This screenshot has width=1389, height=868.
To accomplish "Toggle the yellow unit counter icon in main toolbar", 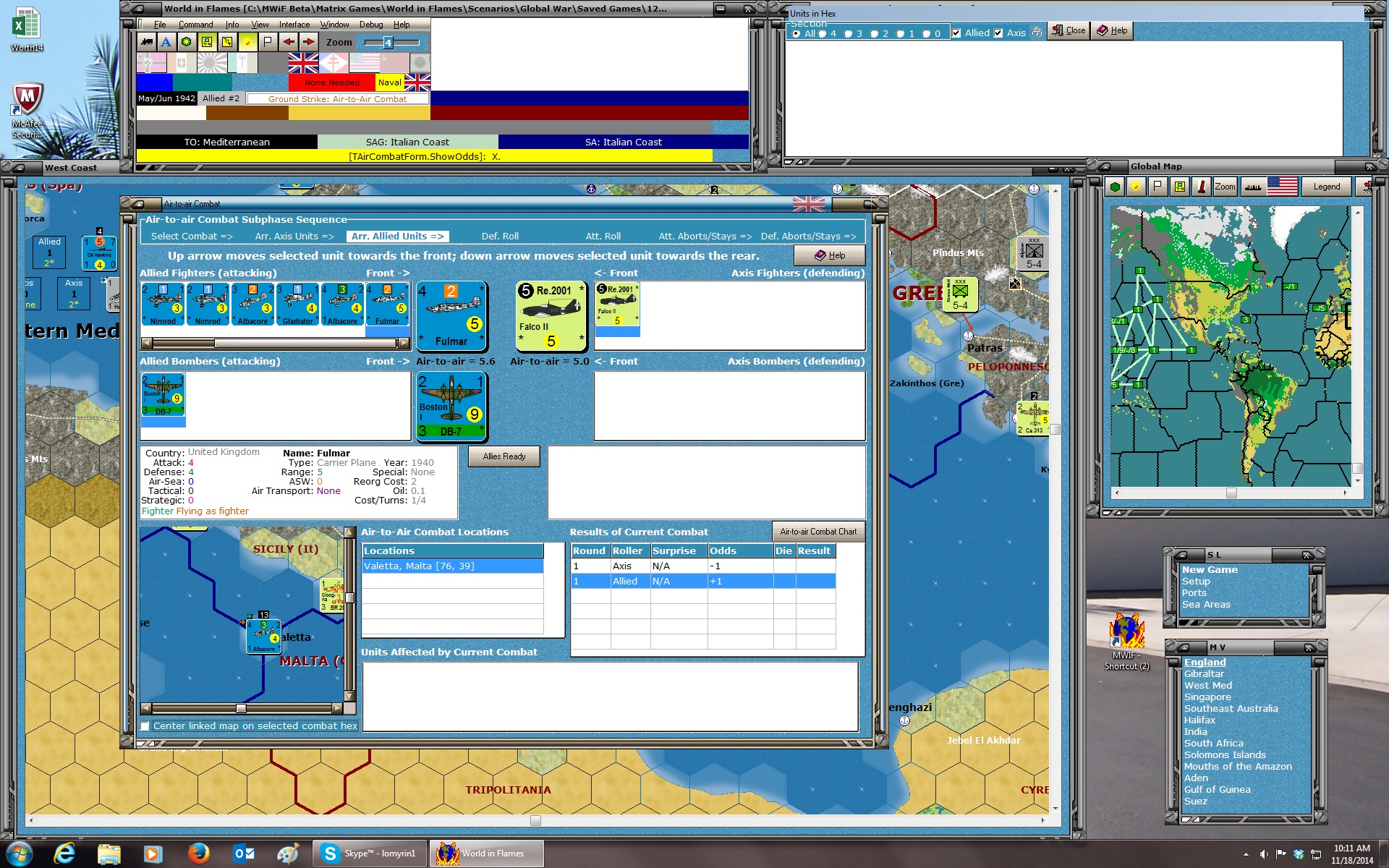I will [207, 42].
